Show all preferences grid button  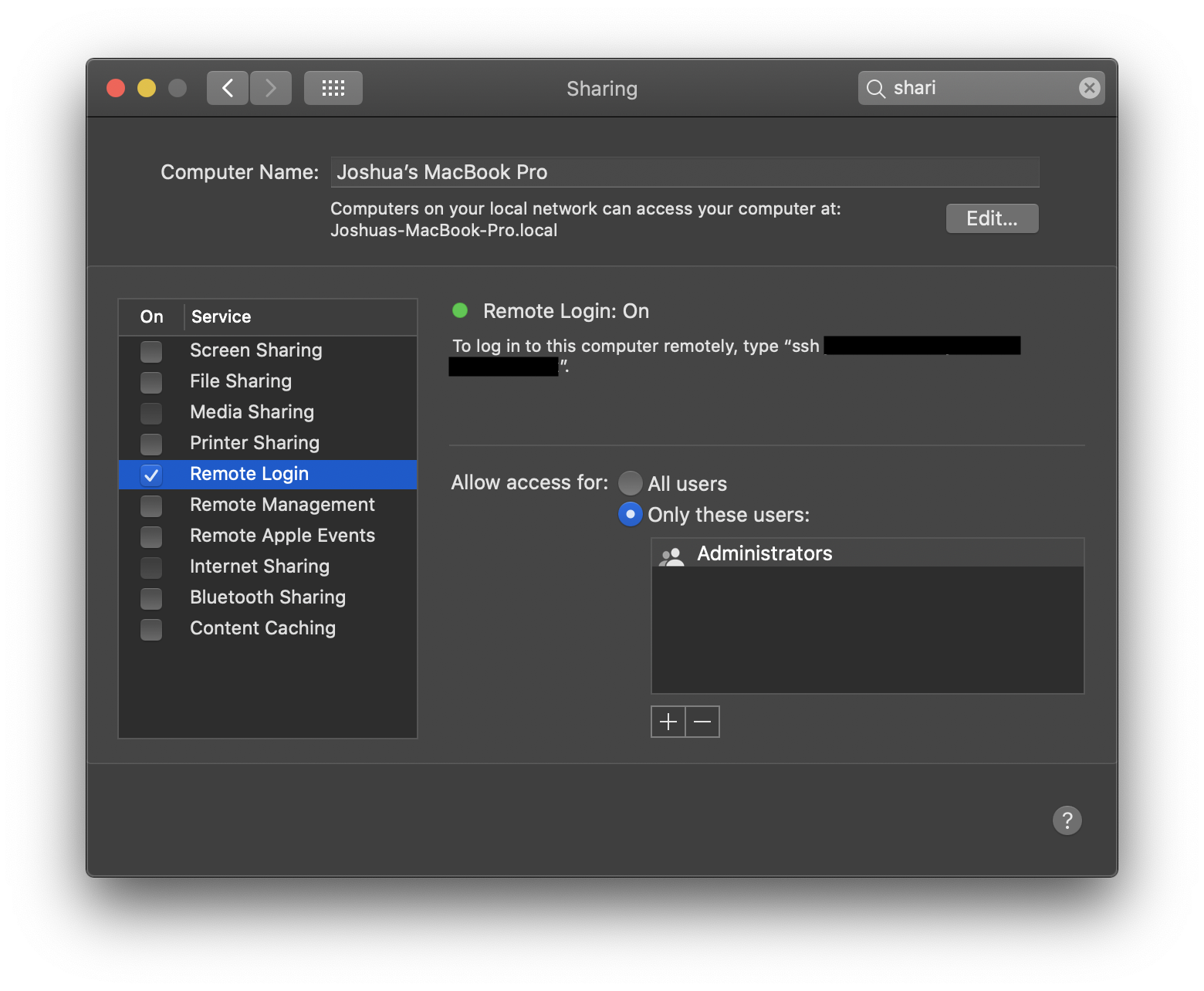pyautogui.click(x=333, y=88)
